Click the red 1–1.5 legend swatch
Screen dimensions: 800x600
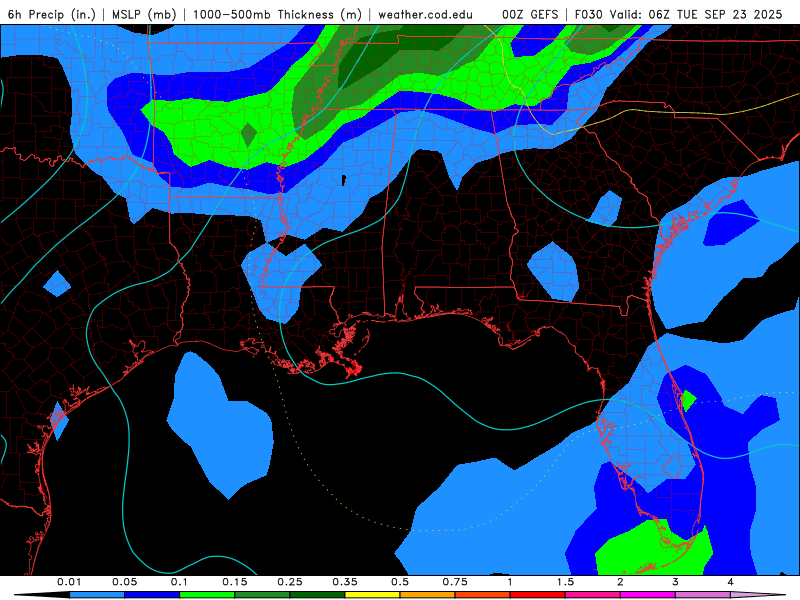click(x=537, y=595)
